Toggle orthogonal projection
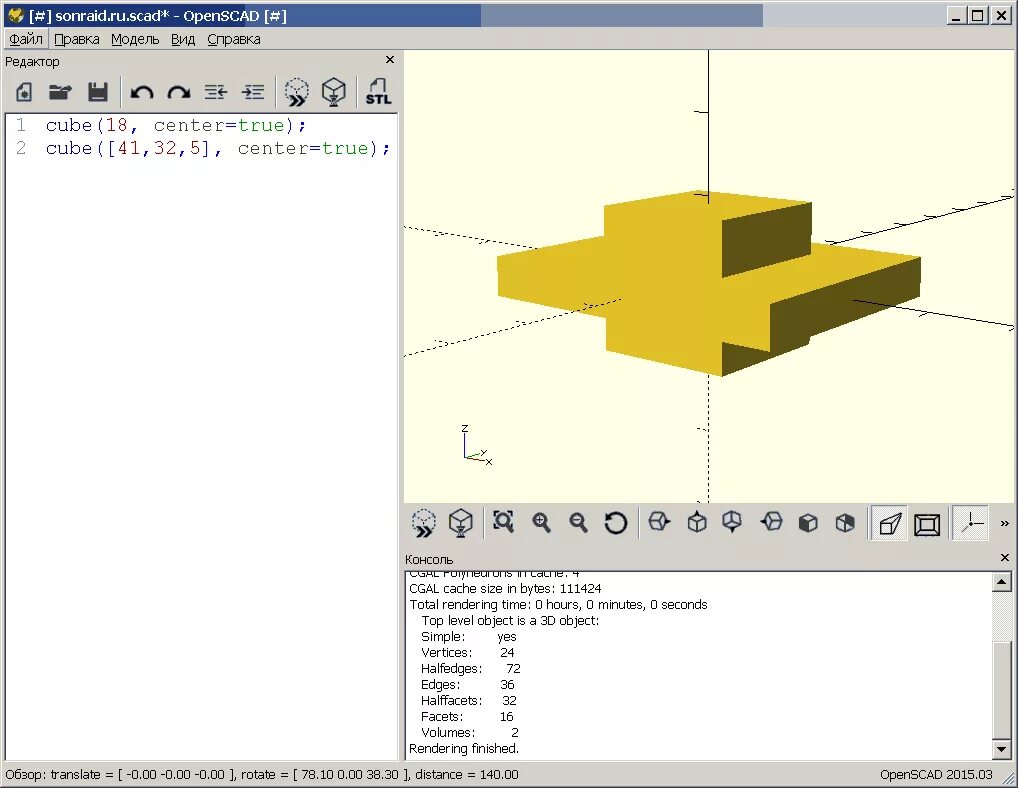This screenshot has height=788, width=1018. (x=927, y=524)
